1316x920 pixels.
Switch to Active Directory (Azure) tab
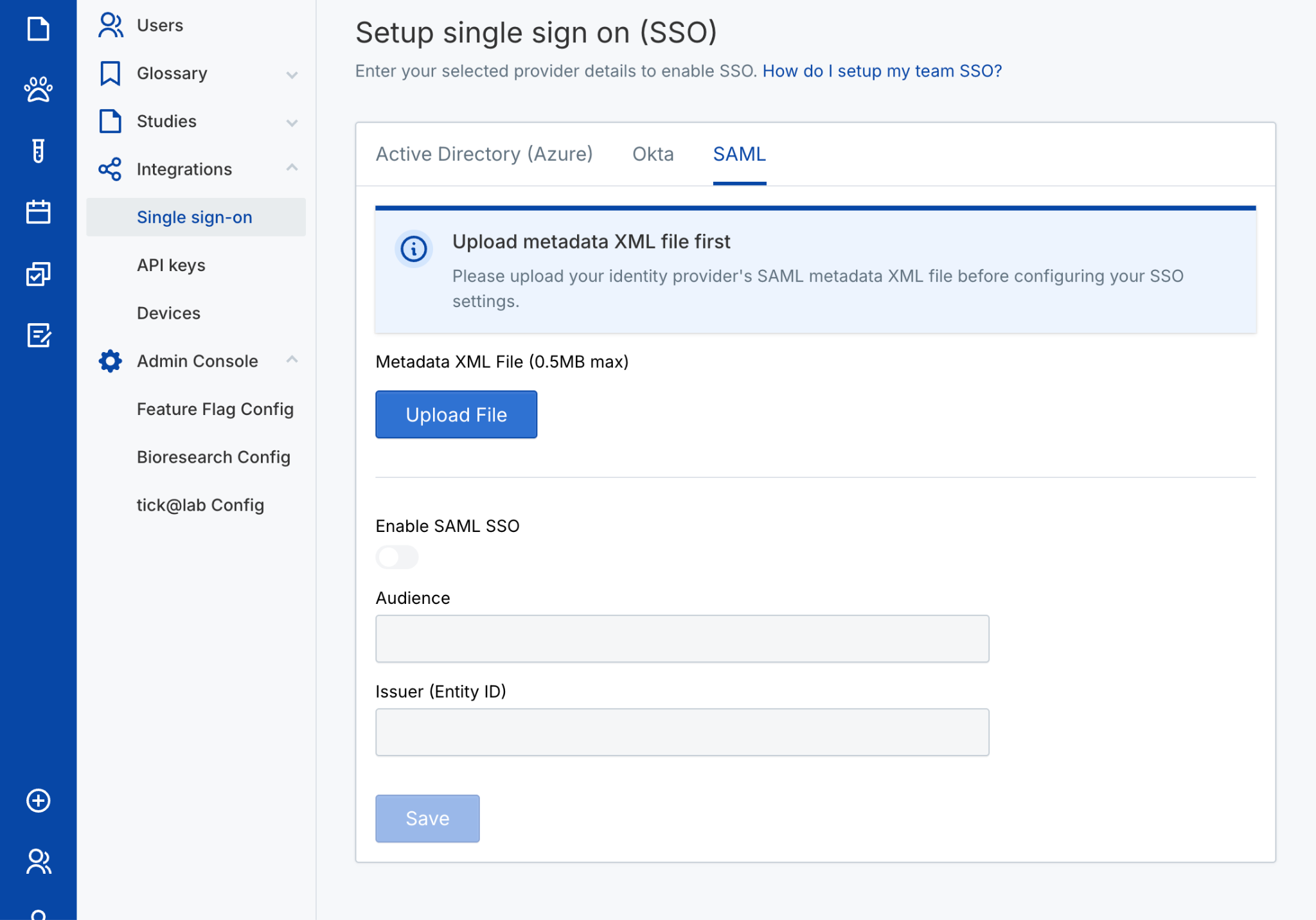coord(483,154)
